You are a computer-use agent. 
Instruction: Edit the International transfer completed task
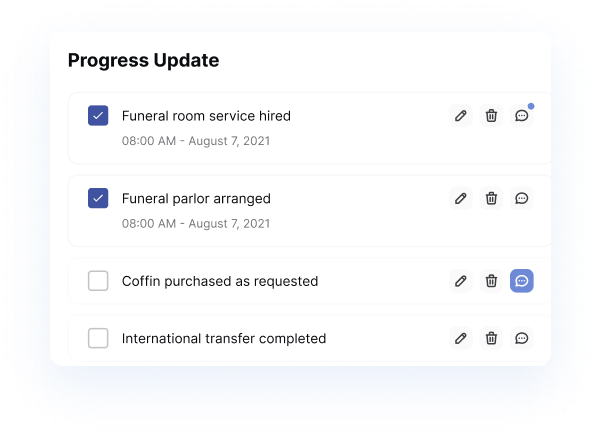460,338
